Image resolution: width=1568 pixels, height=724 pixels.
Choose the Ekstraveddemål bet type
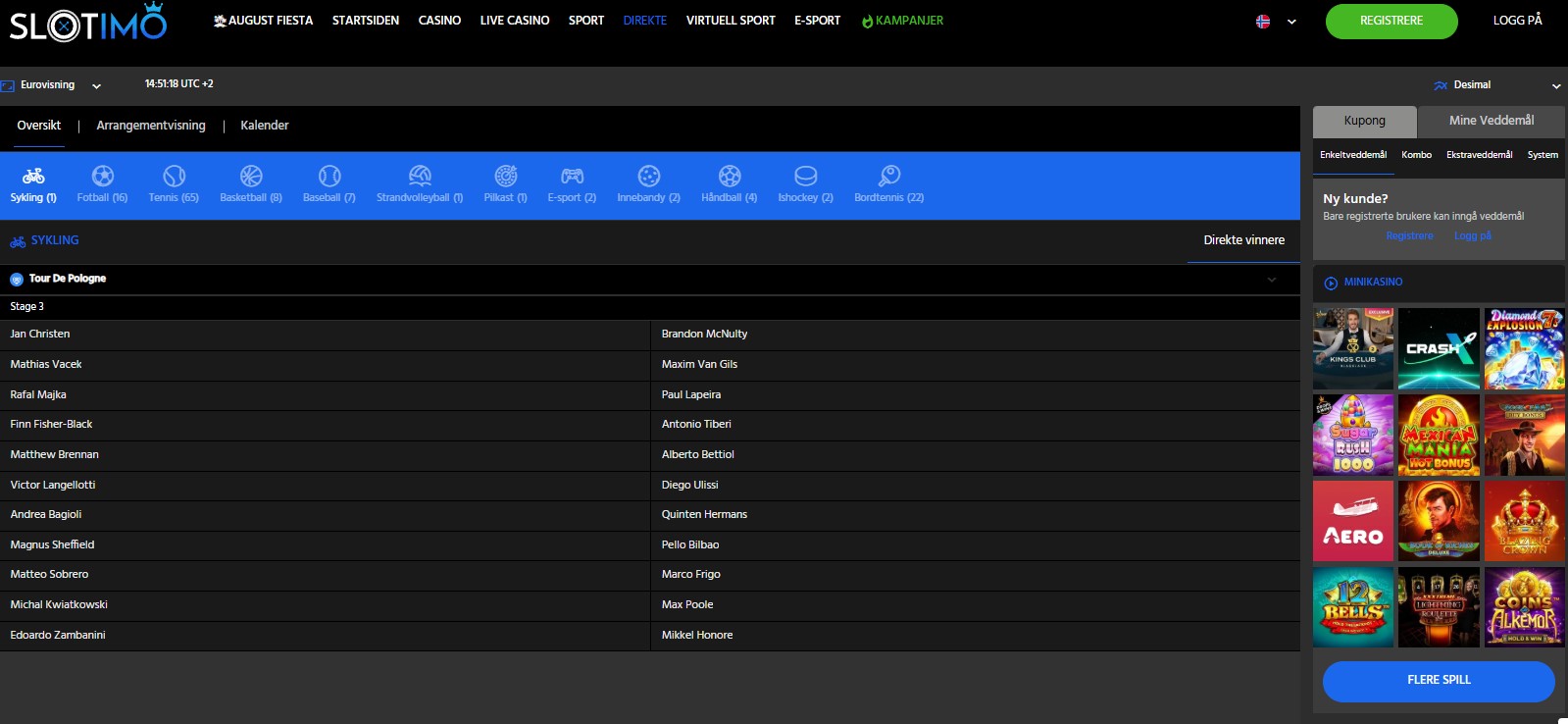1479,155
